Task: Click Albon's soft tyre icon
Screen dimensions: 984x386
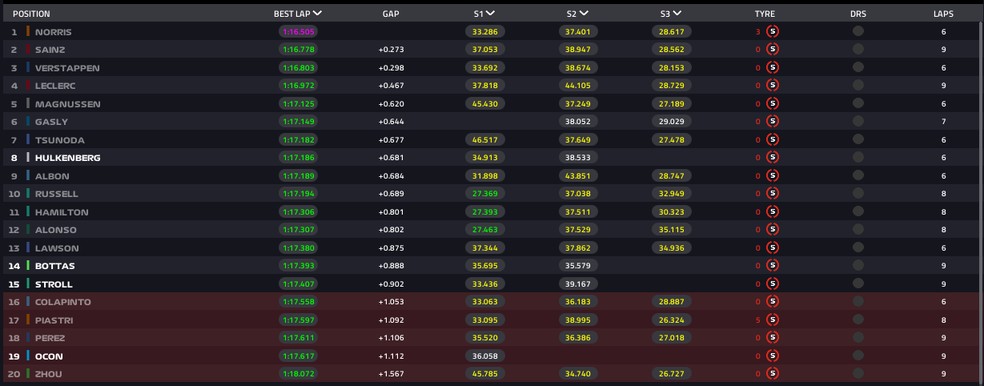Action: tap(773, 176)
